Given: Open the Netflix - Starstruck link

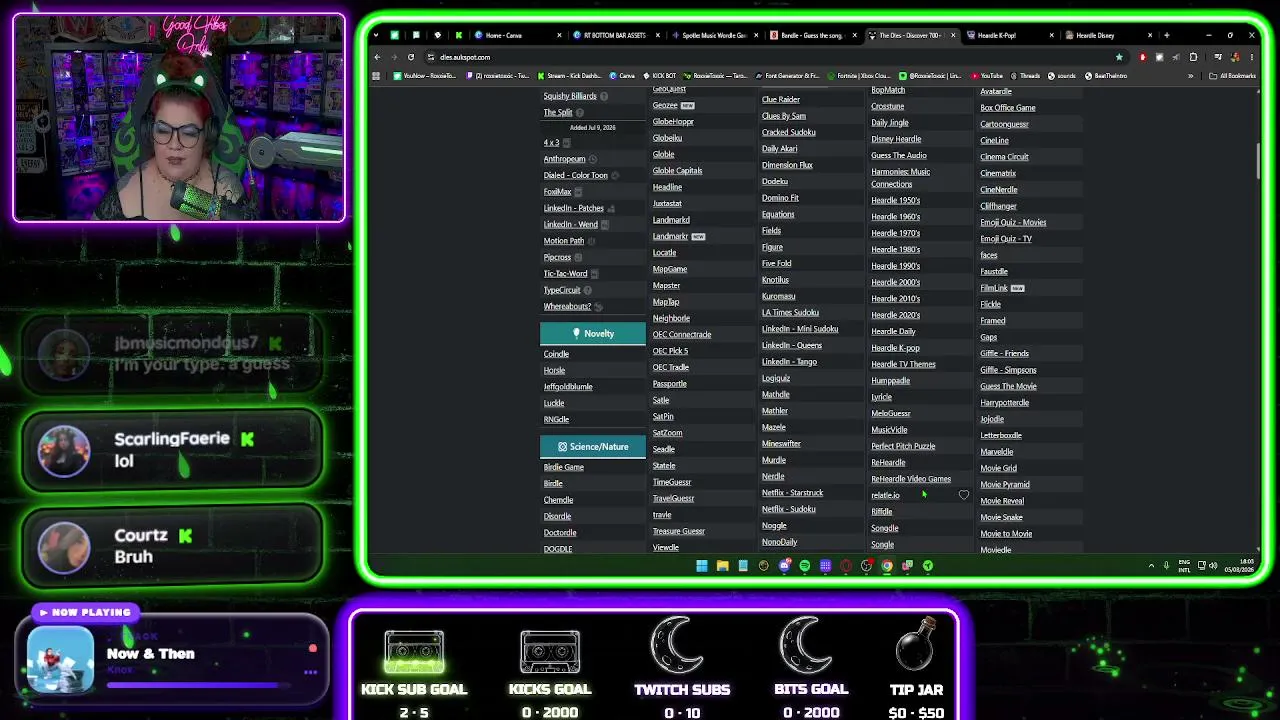Looking at the screenshot, I should [792, 493].
